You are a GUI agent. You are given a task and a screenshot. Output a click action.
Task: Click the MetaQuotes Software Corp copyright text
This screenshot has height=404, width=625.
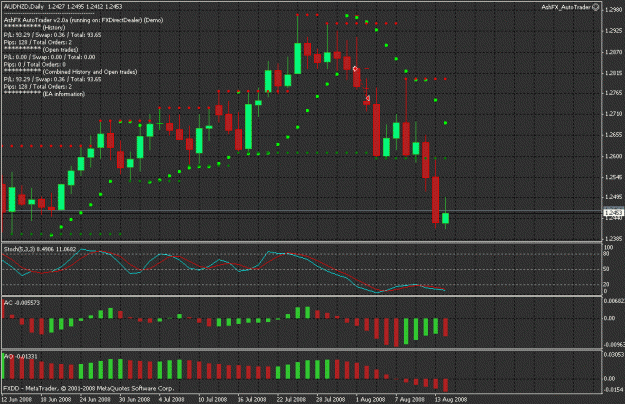(x=88, y=388)
